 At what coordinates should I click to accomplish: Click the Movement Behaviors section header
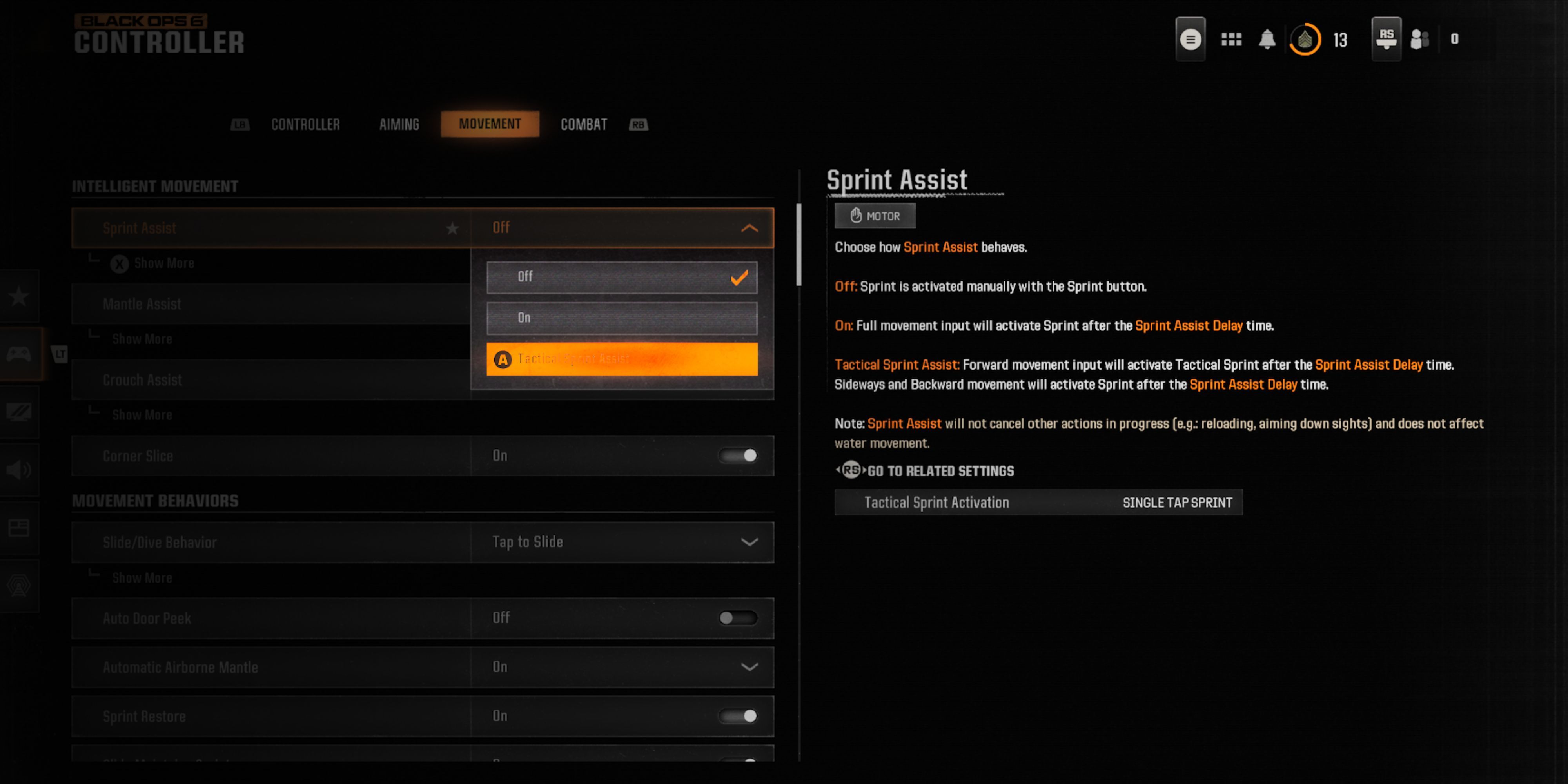pos(154,501)
